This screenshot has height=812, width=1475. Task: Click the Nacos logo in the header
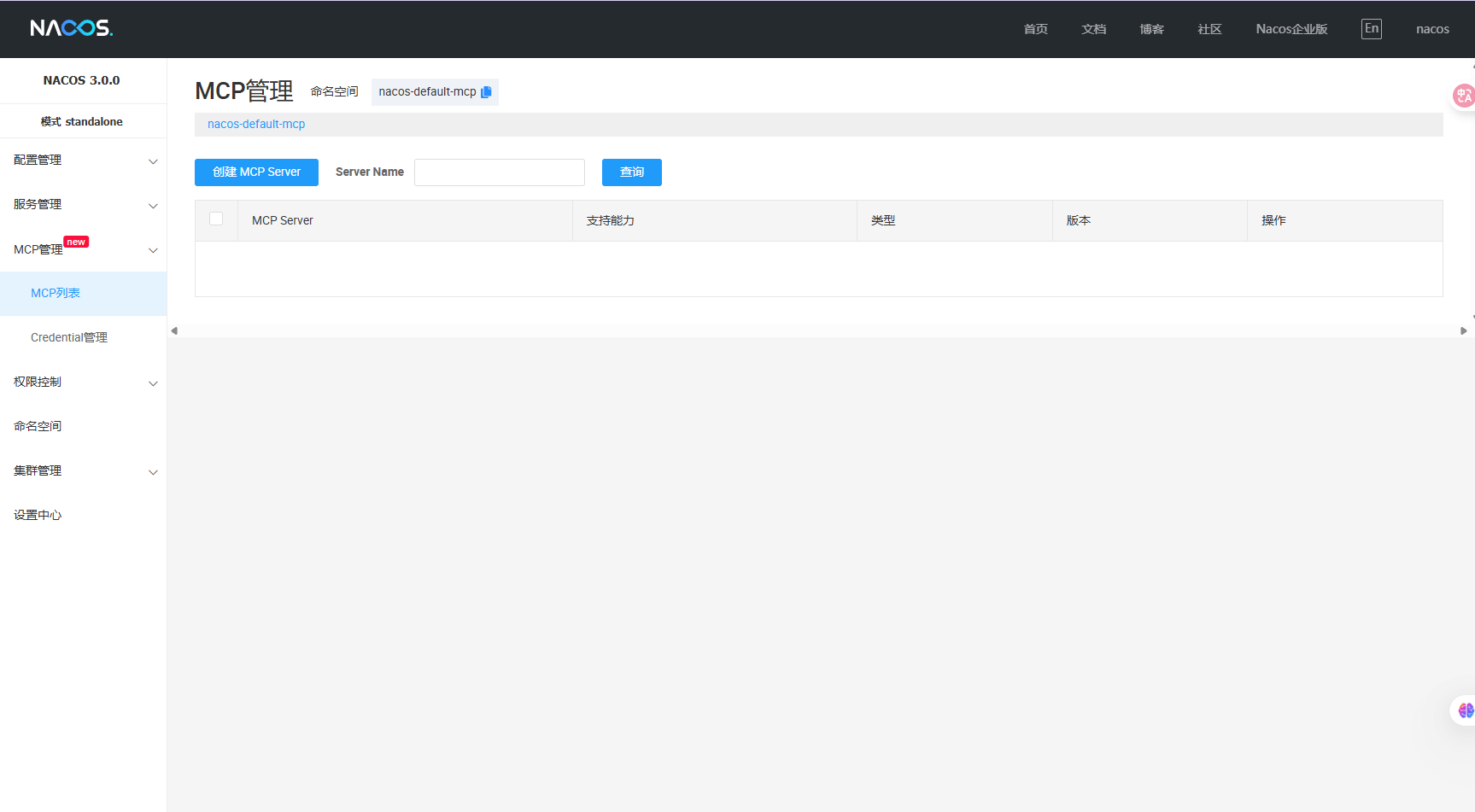72,28
